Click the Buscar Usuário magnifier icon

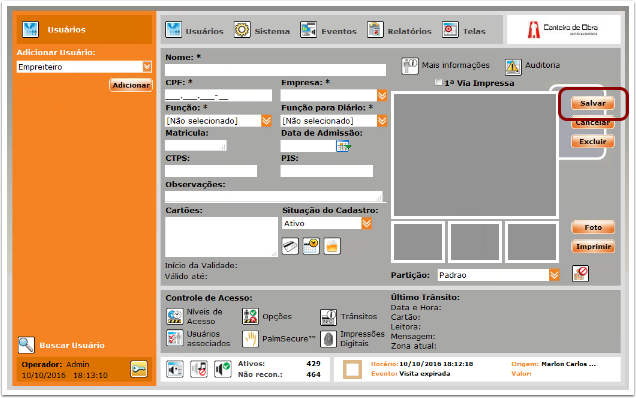[26, 345]
